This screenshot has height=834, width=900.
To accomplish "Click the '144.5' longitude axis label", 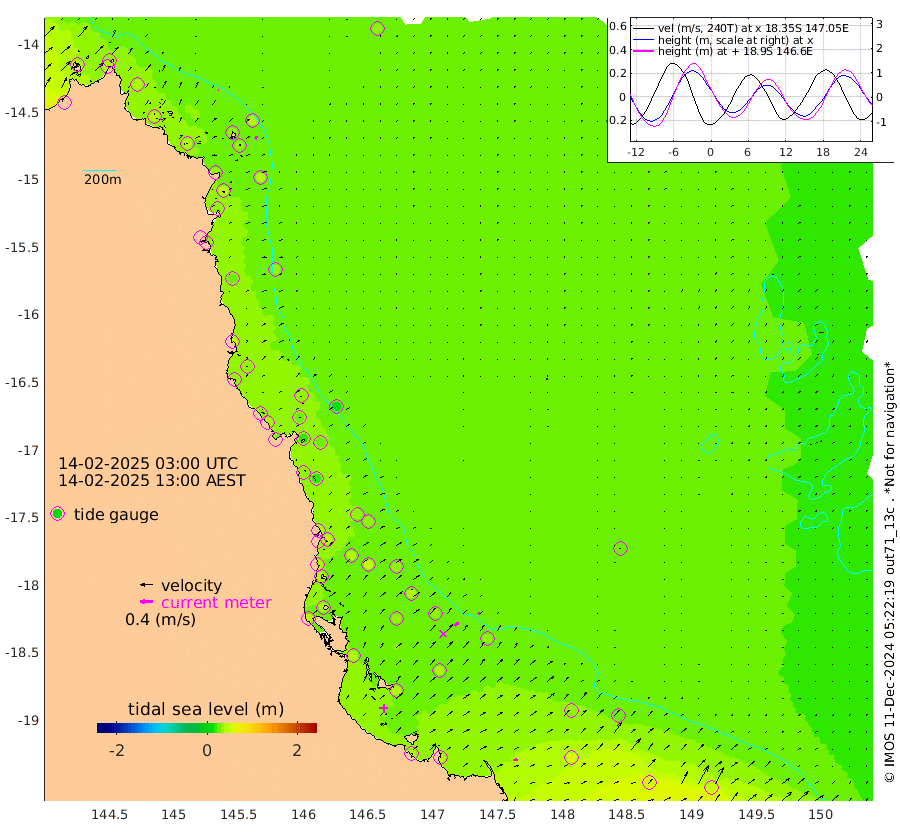I will 110,814.
